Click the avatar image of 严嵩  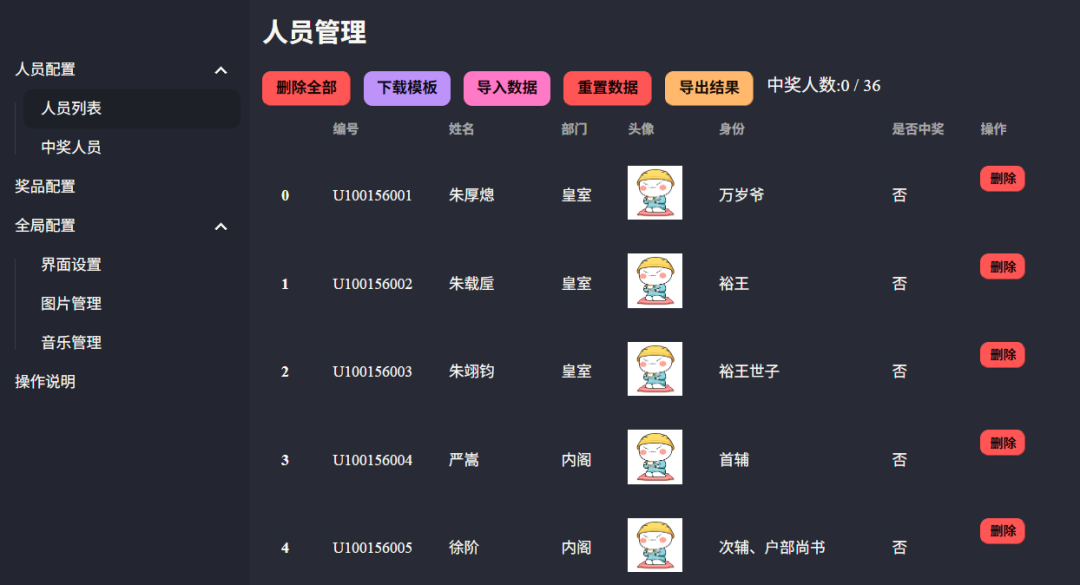tap(655, 457)
